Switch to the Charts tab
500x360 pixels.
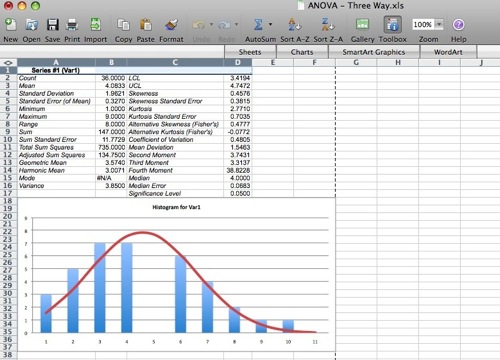pos(302,52)
